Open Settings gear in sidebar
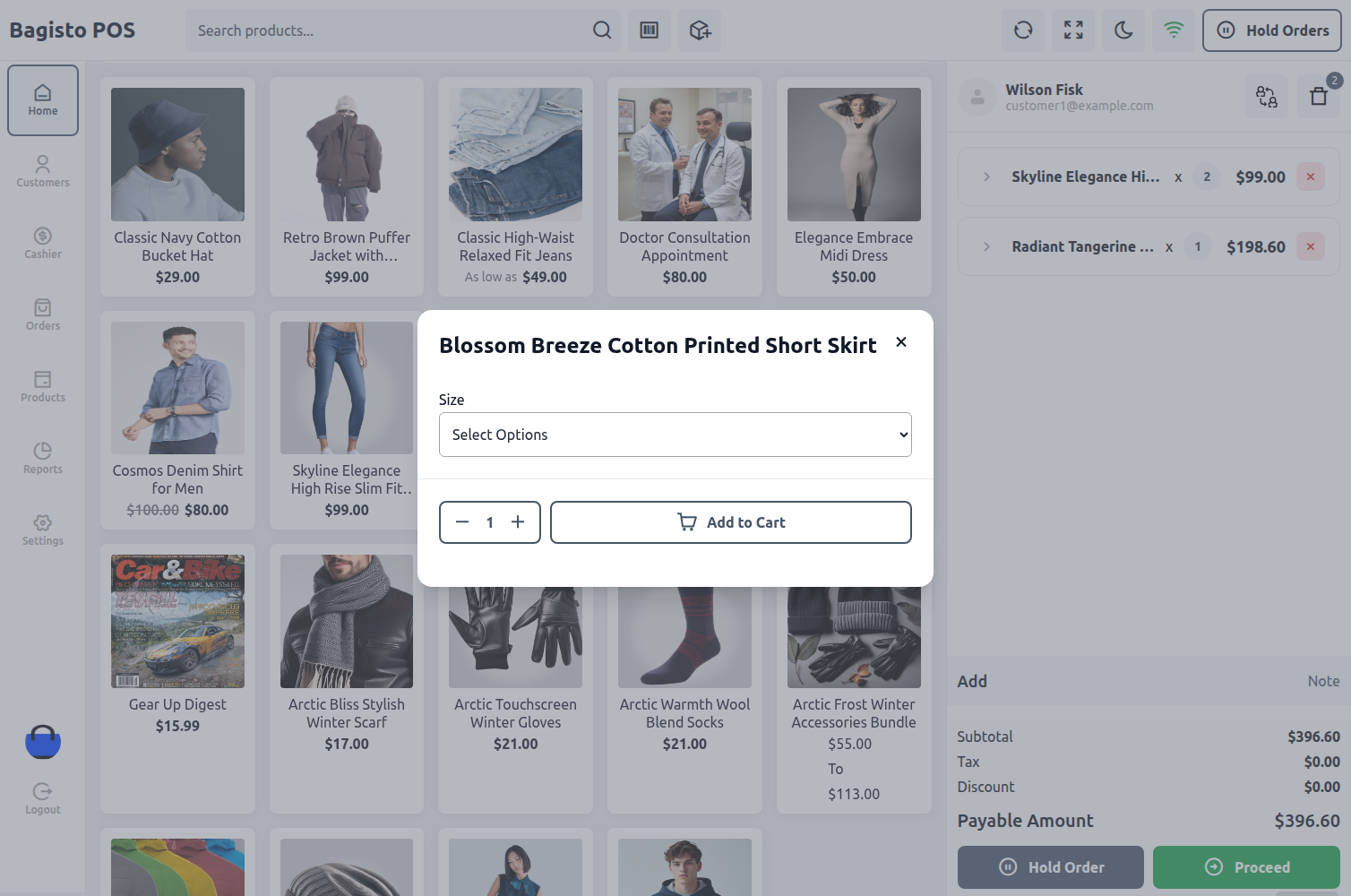This screenshot has height=896, width=1351. click(x=43, y=530)
